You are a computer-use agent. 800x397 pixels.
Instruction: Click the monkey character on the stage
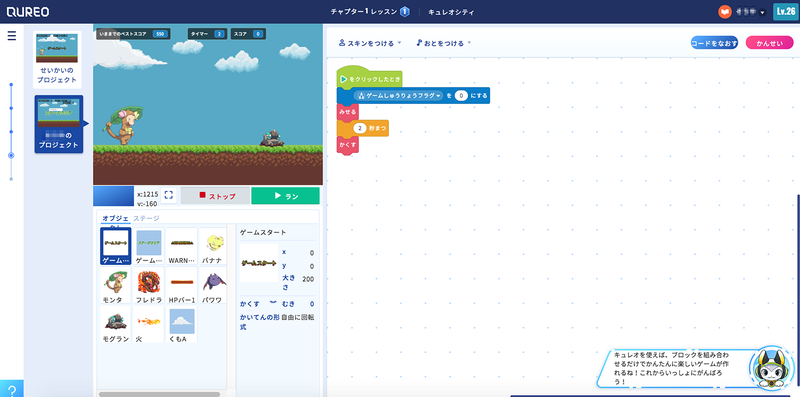(123, 125)
